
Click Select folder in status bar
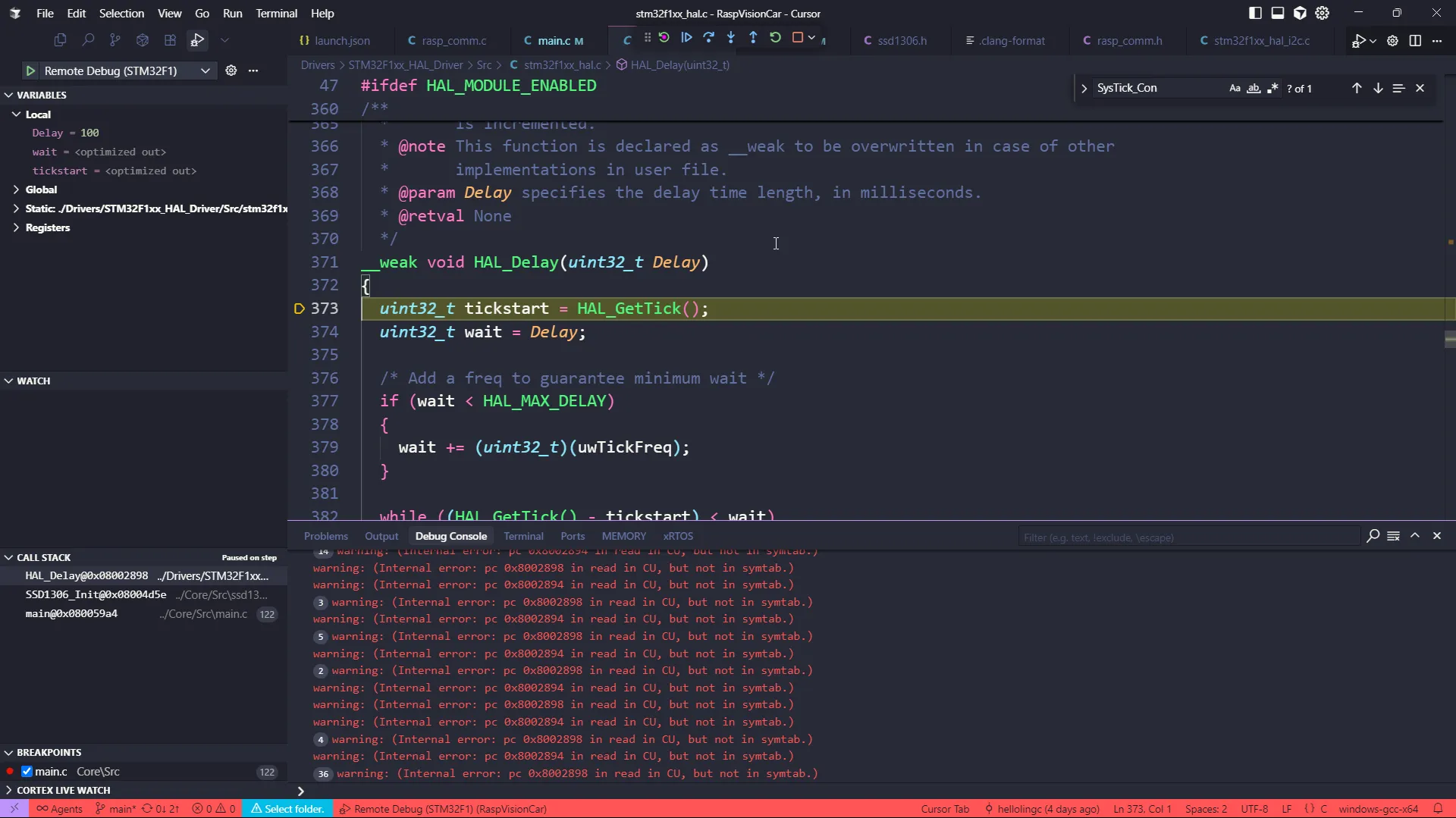tap(287, 809)
